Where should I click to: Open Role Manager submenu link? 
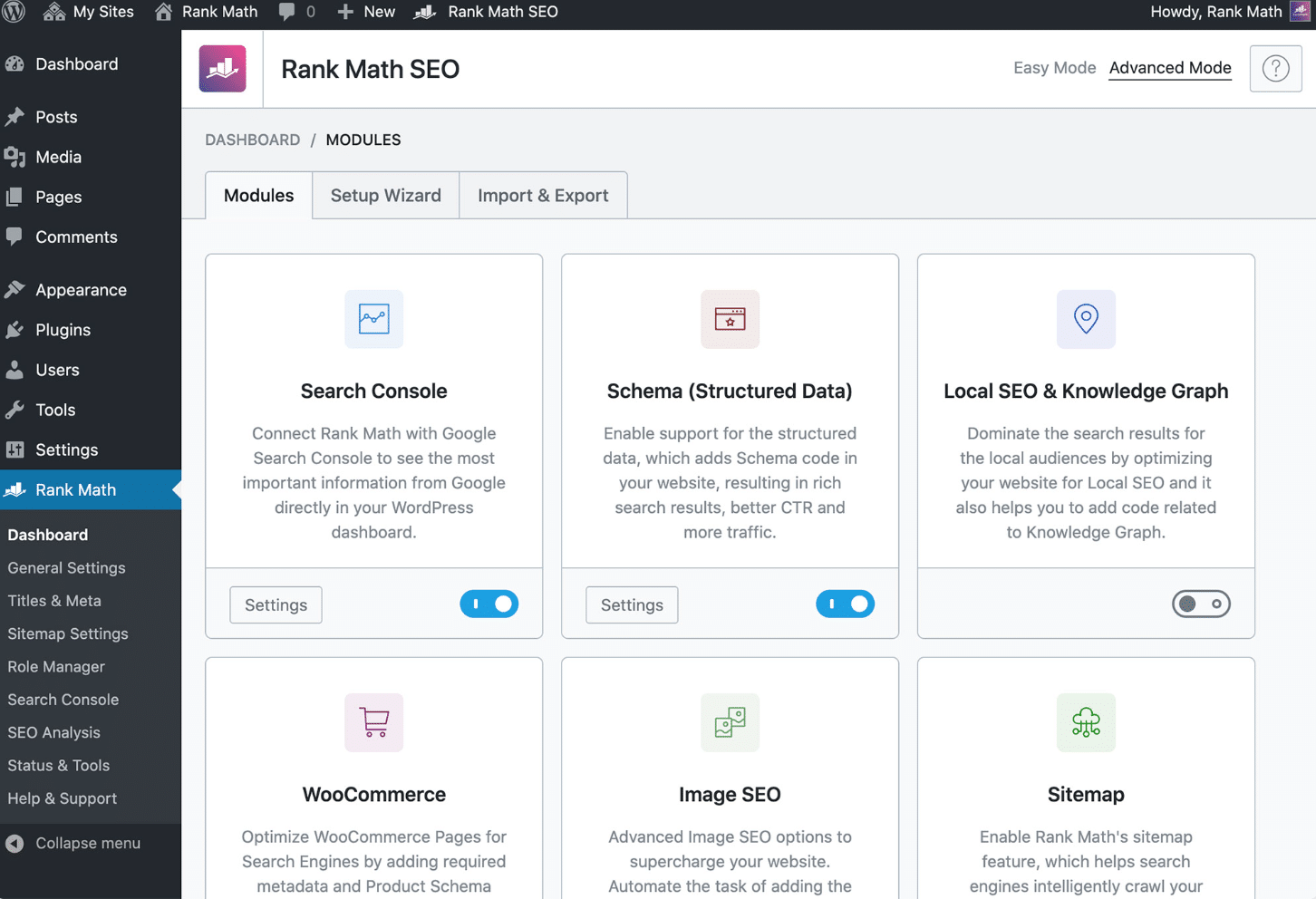[56, 666]
